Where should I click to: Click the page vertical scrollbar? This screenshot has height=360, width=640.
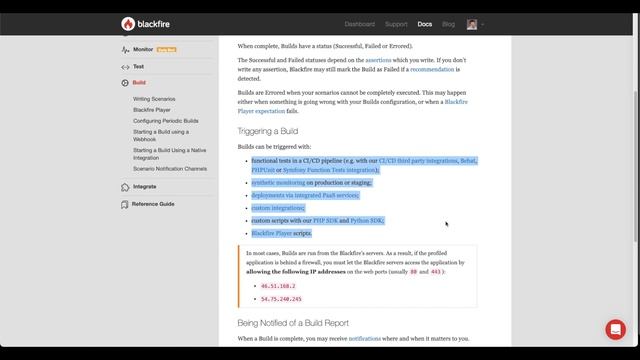tap(636, 167)
